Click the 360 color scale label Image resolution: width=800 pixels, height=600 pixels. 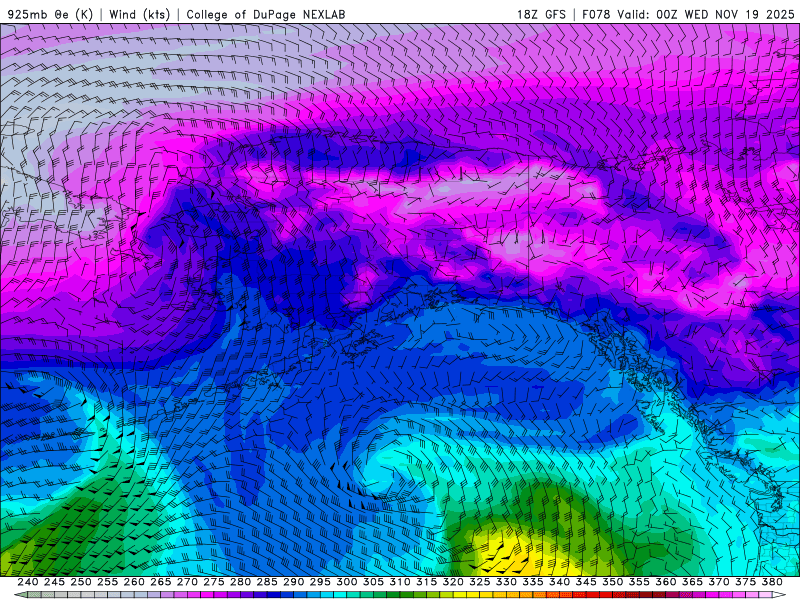point(665,582)
